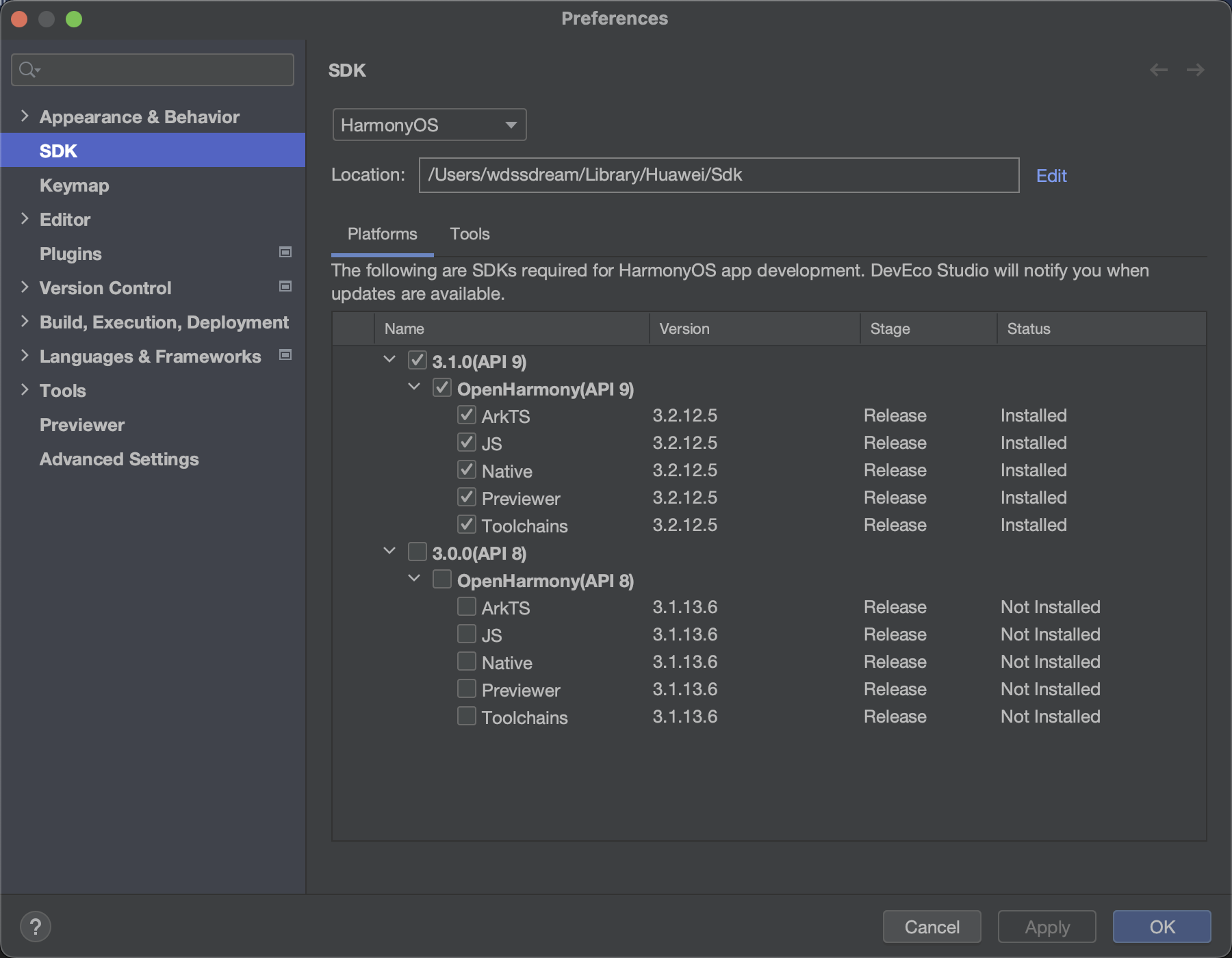Check ArkTS 3.1.13.6 checkbox
This screenshot has height=958, width=1232.
point(467,606)
